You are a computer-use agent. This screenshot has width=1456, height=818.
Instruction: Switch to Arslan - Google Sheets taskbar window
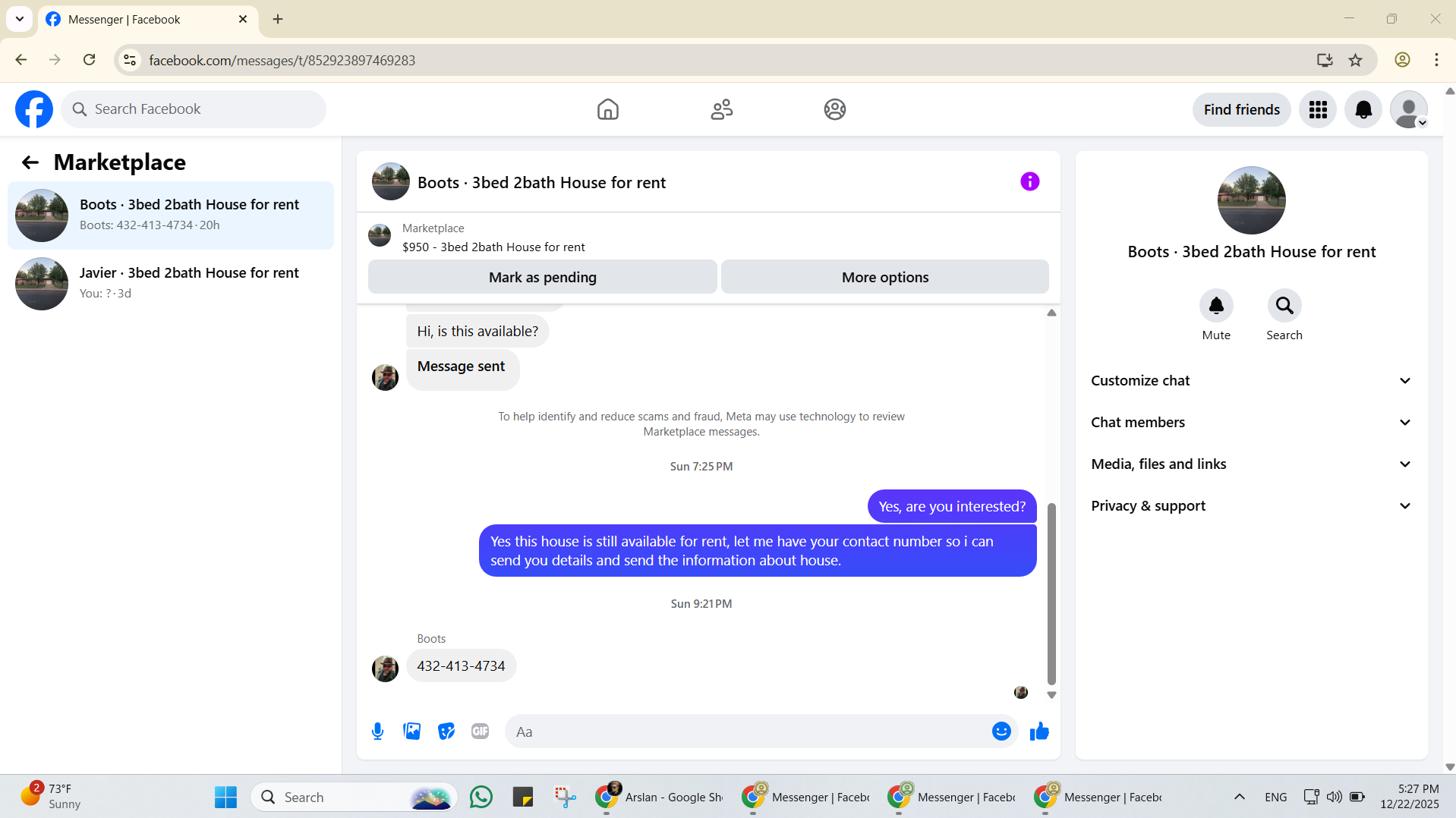(659, 797)
